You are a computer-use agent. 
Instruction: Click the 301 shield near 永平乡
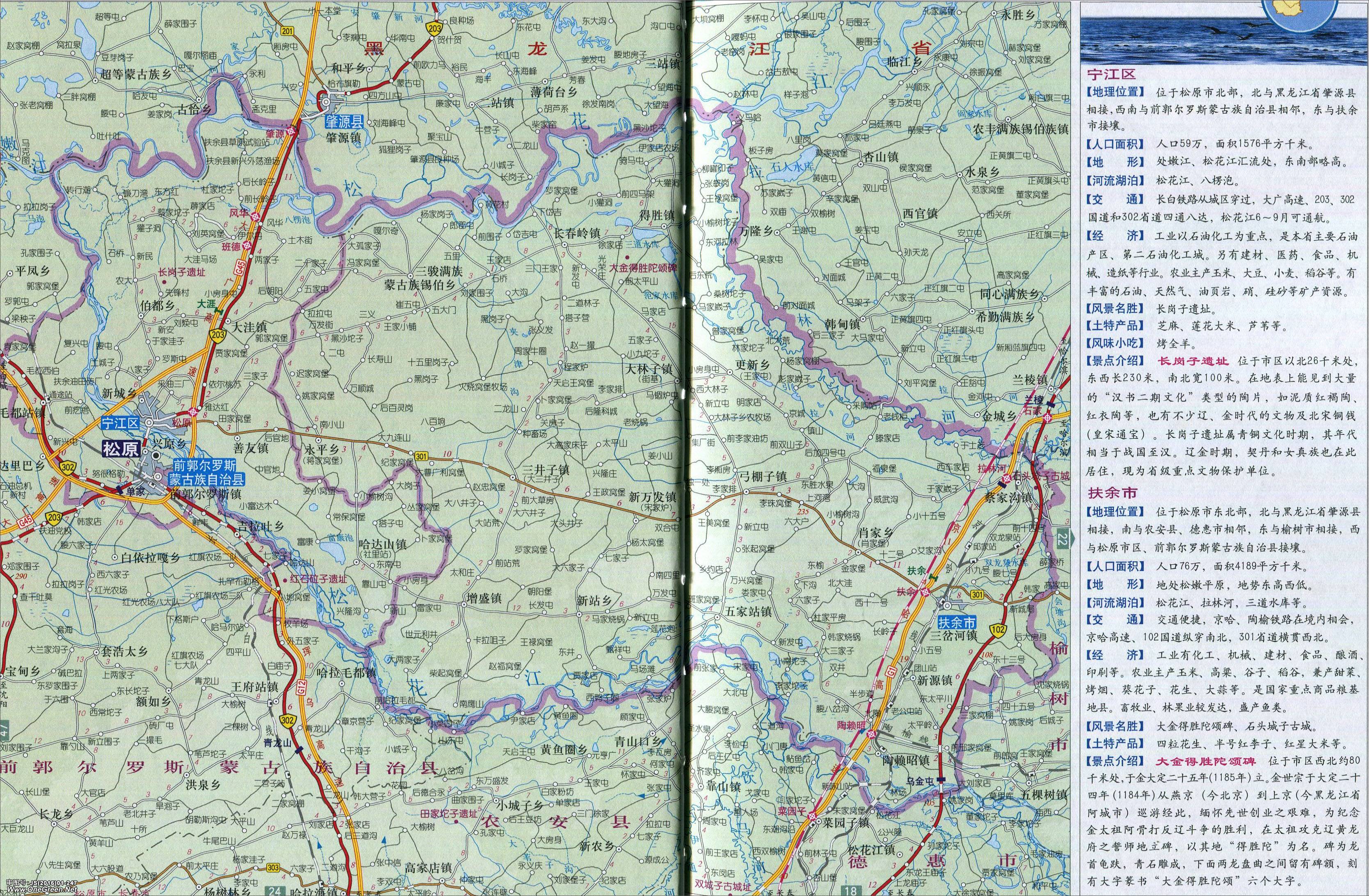[421, 457]
